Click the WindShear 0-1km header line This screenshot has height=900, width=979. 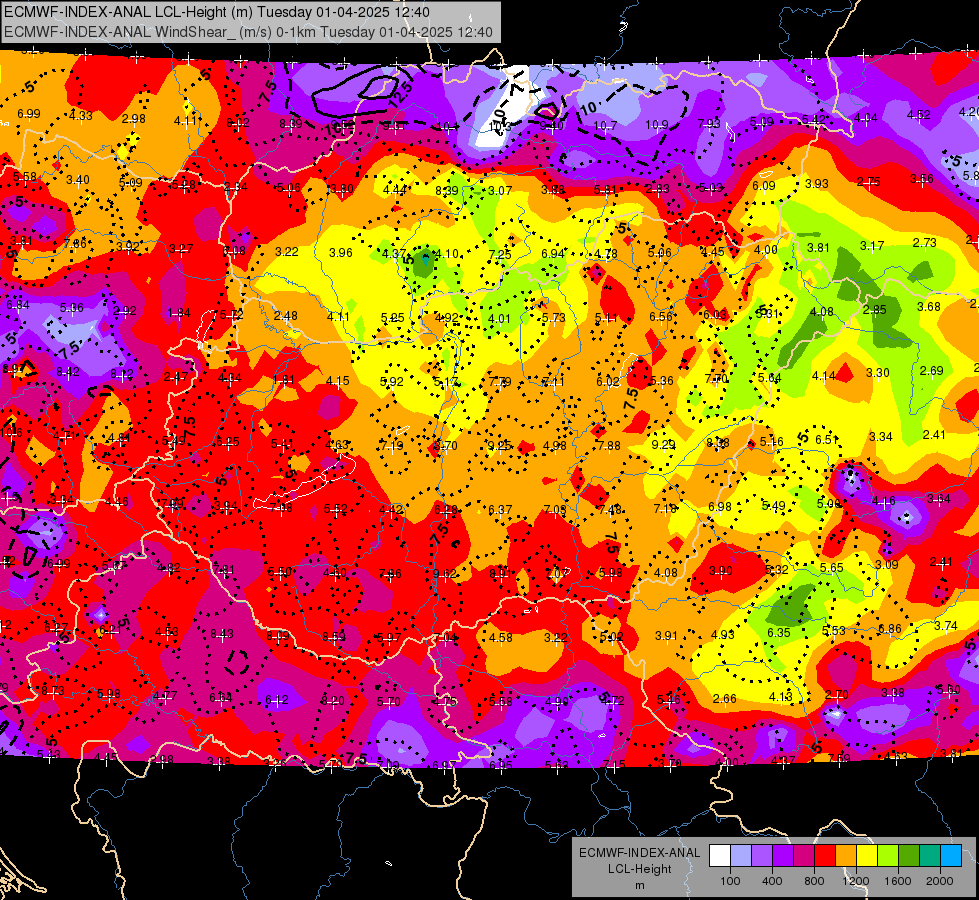tap(248, 32)
